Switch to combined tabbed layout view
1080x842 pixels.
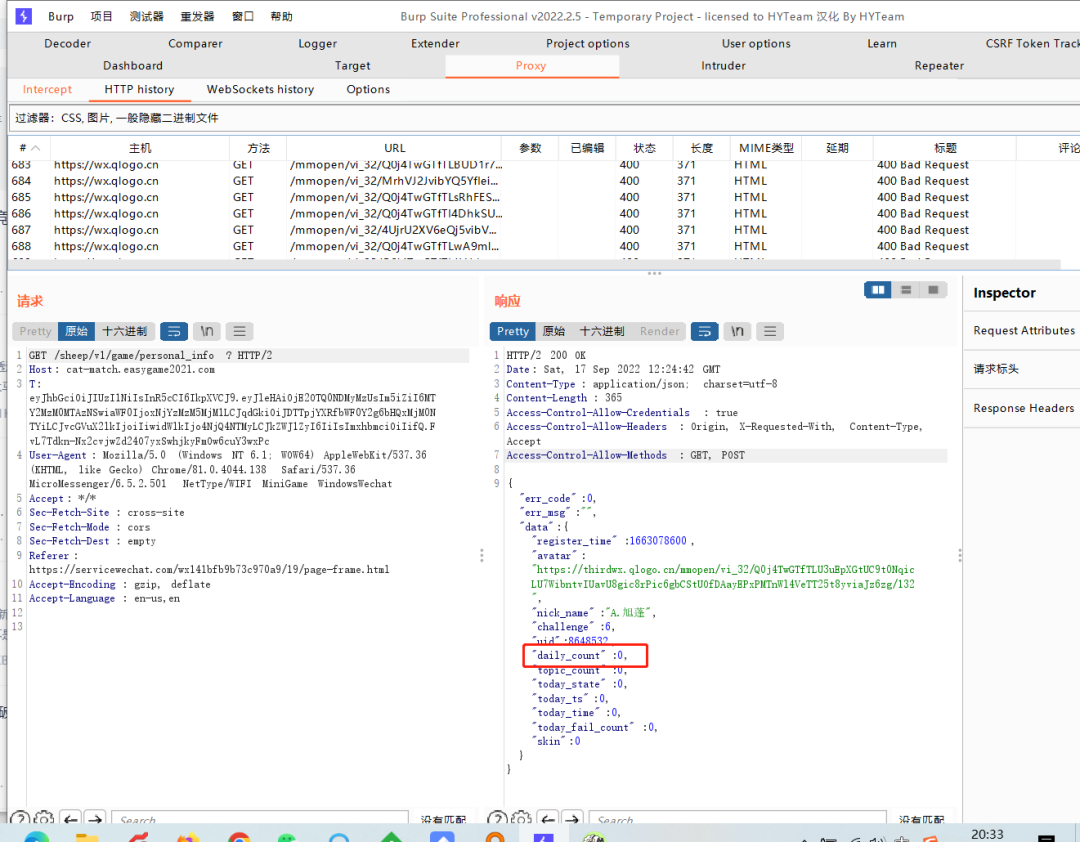tap(933, 290)
